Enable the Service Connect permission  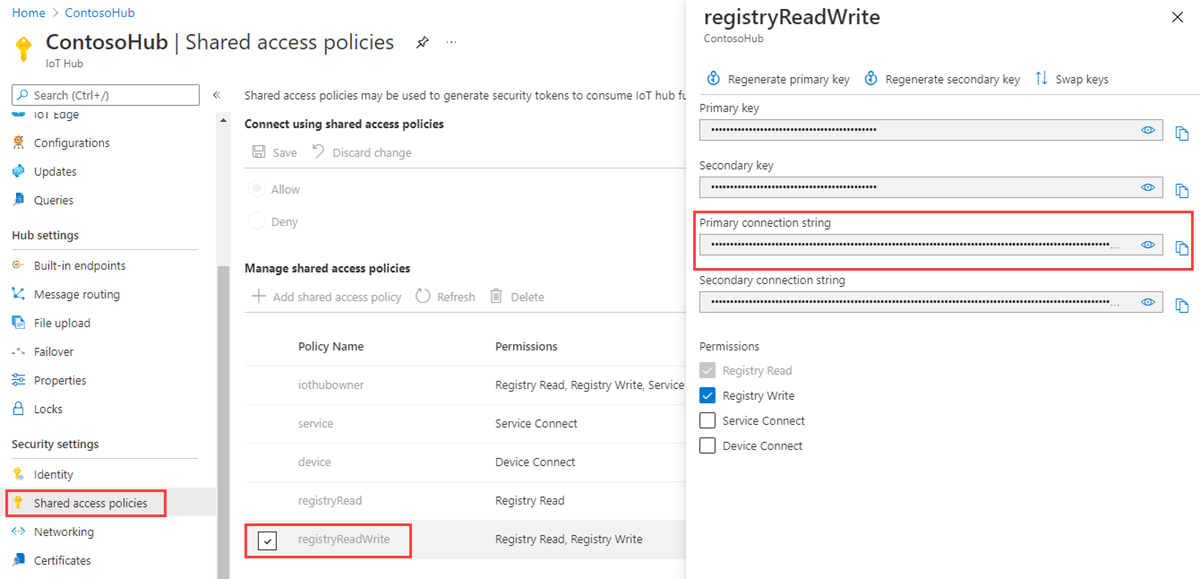707,420
